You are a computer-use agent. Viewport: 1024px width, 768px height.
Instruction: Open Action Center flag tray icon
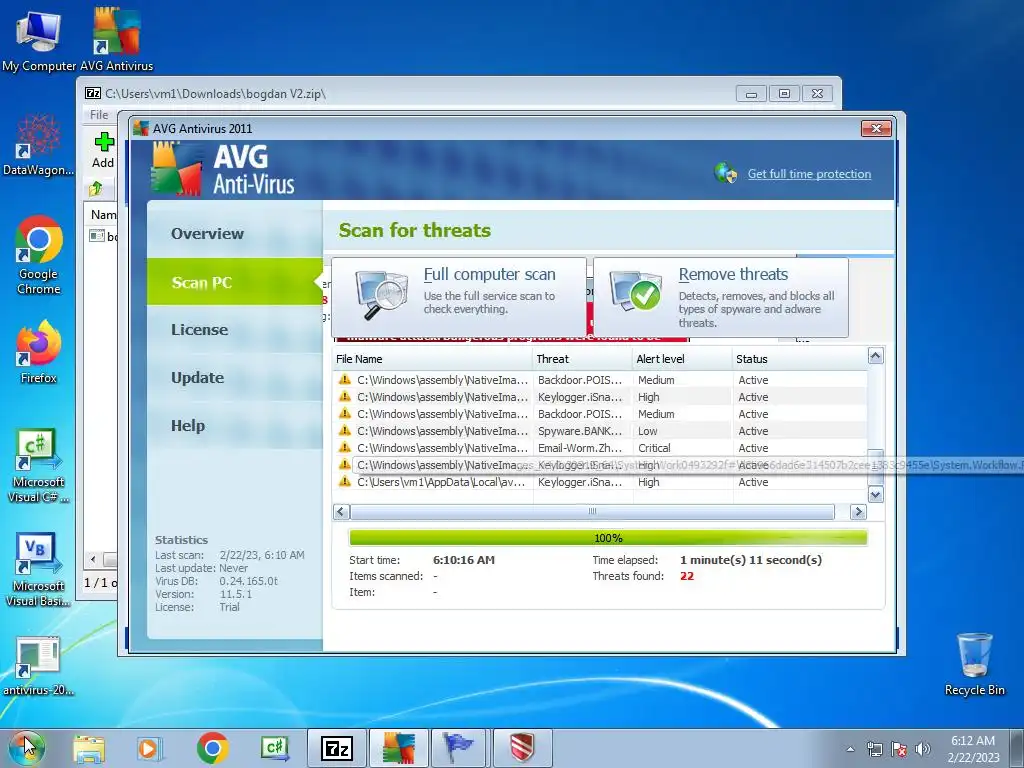[x=899, y=749]
